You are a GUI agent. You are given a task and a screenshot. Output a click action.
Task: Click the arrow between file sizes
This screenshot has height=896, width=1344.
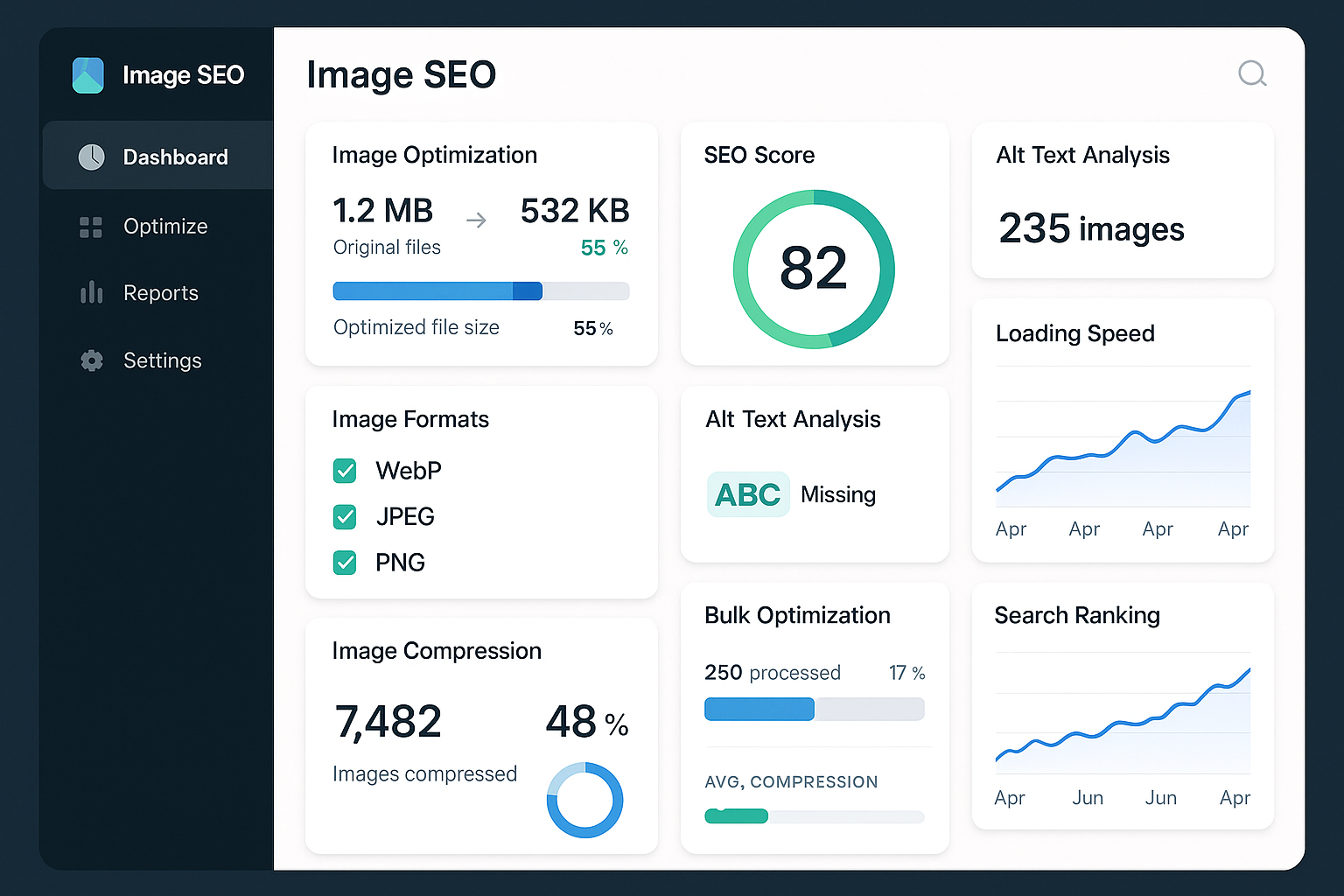pyautogui.click(x=476, y=220)
